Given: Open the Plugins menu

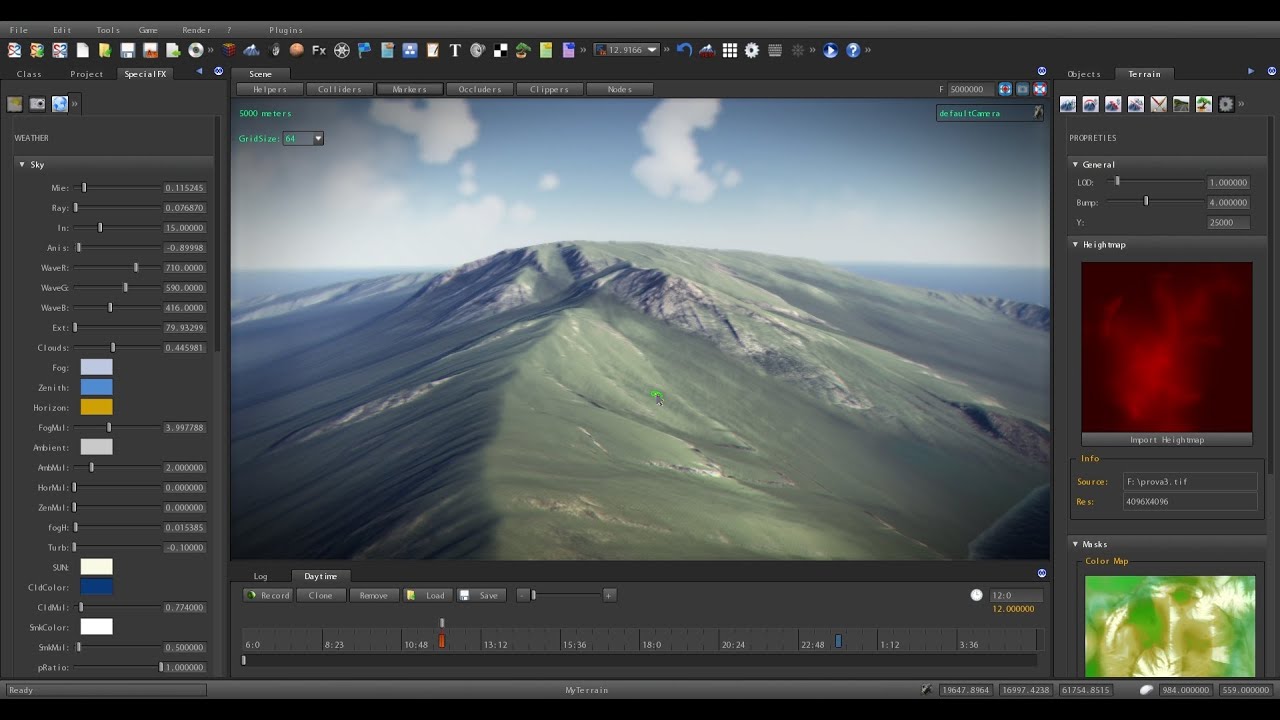Looking at the screenshot, I should [x=286, y=30].
